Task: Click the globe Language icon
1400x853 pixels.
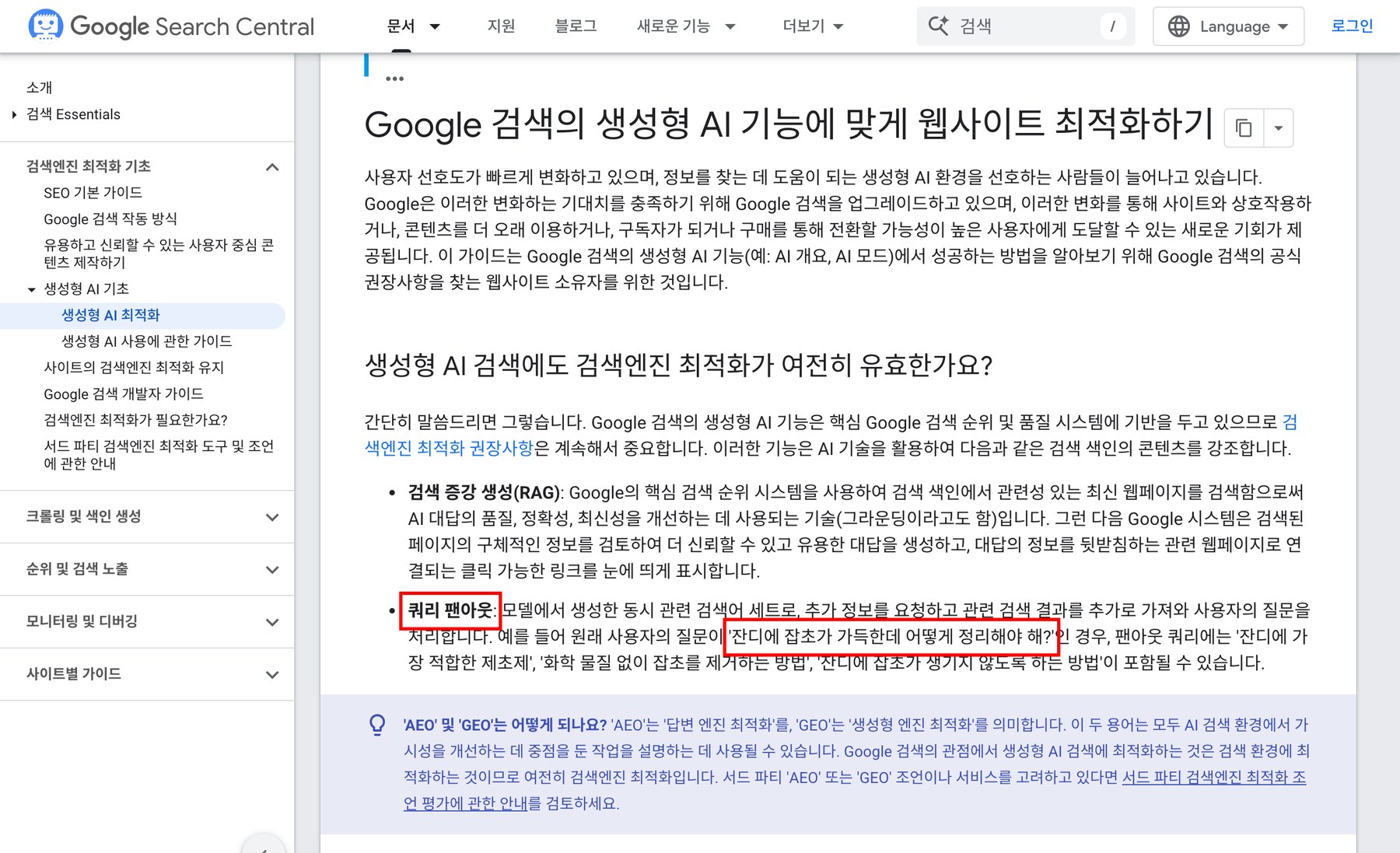Action: tap(1179, 26)
